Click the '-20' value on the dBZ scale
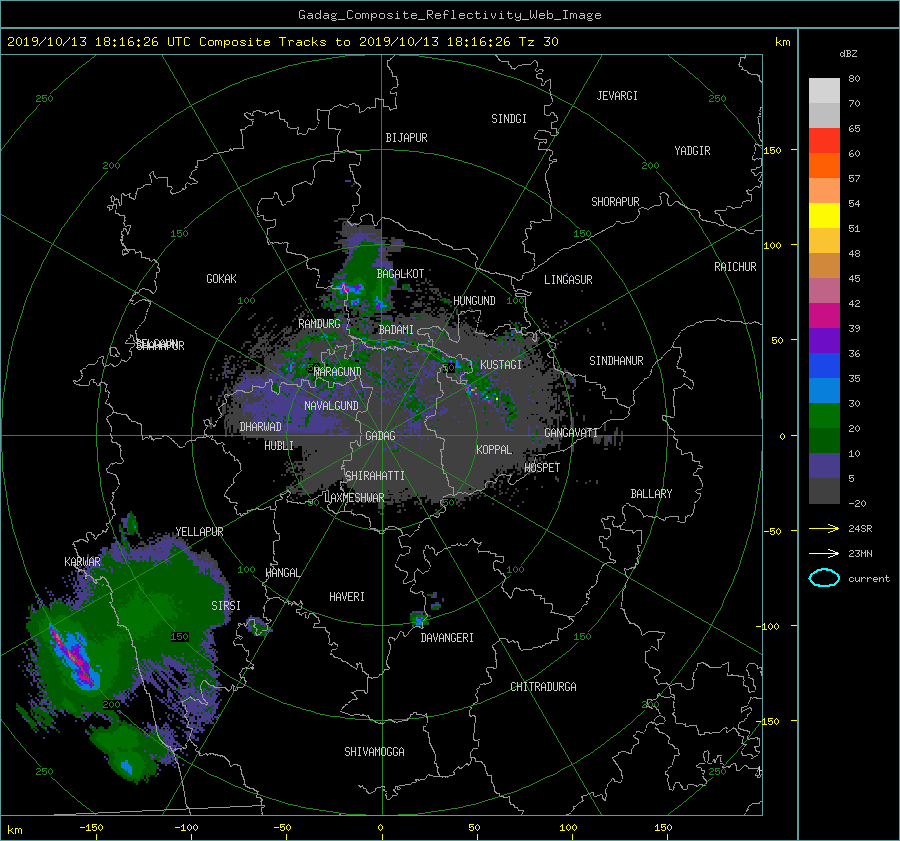 point(857,503)
